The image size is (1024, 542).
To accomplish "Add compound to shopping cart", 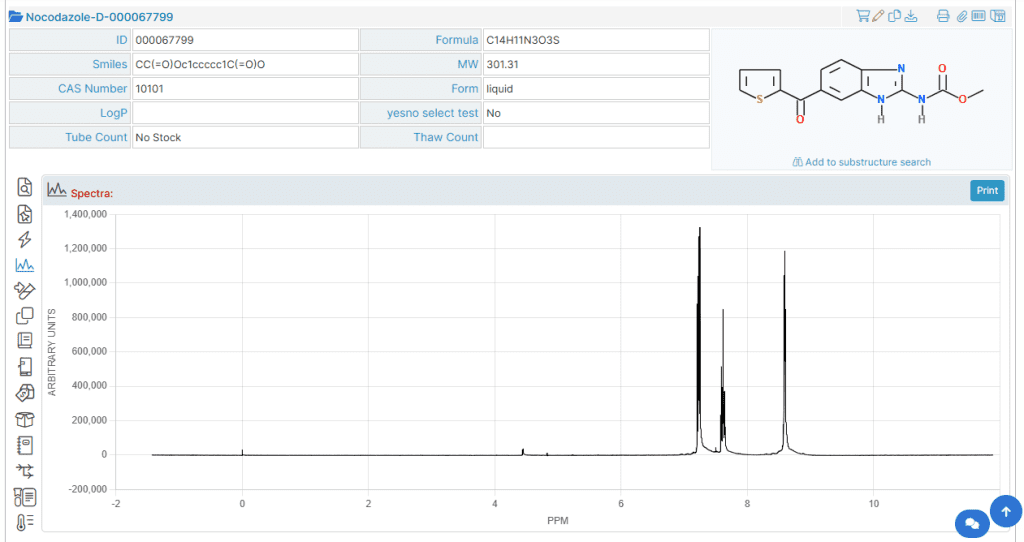I will pyautogui.click(x=863, y=16).
